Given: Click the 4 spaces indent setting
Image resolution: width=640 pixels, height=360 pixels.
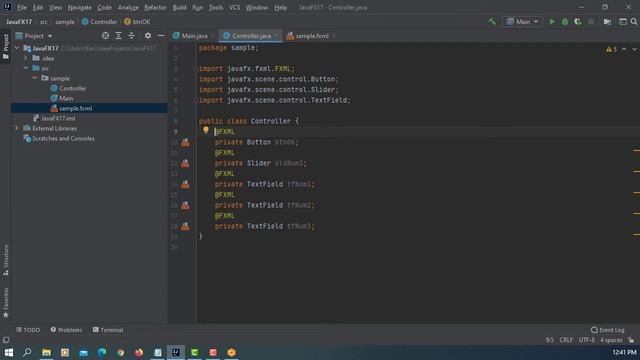Looking at the screenshot, I should 611,340.
